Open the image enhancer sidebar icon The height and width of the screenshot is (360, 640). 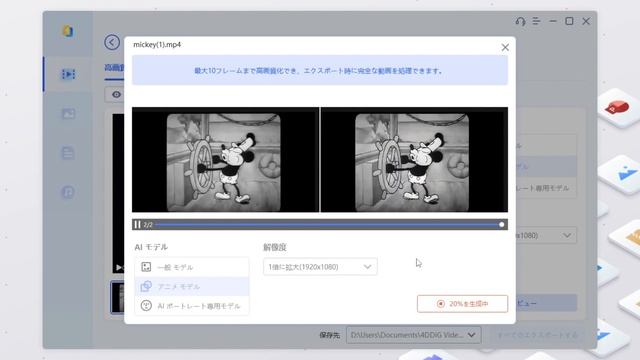[x=68, y=113]
